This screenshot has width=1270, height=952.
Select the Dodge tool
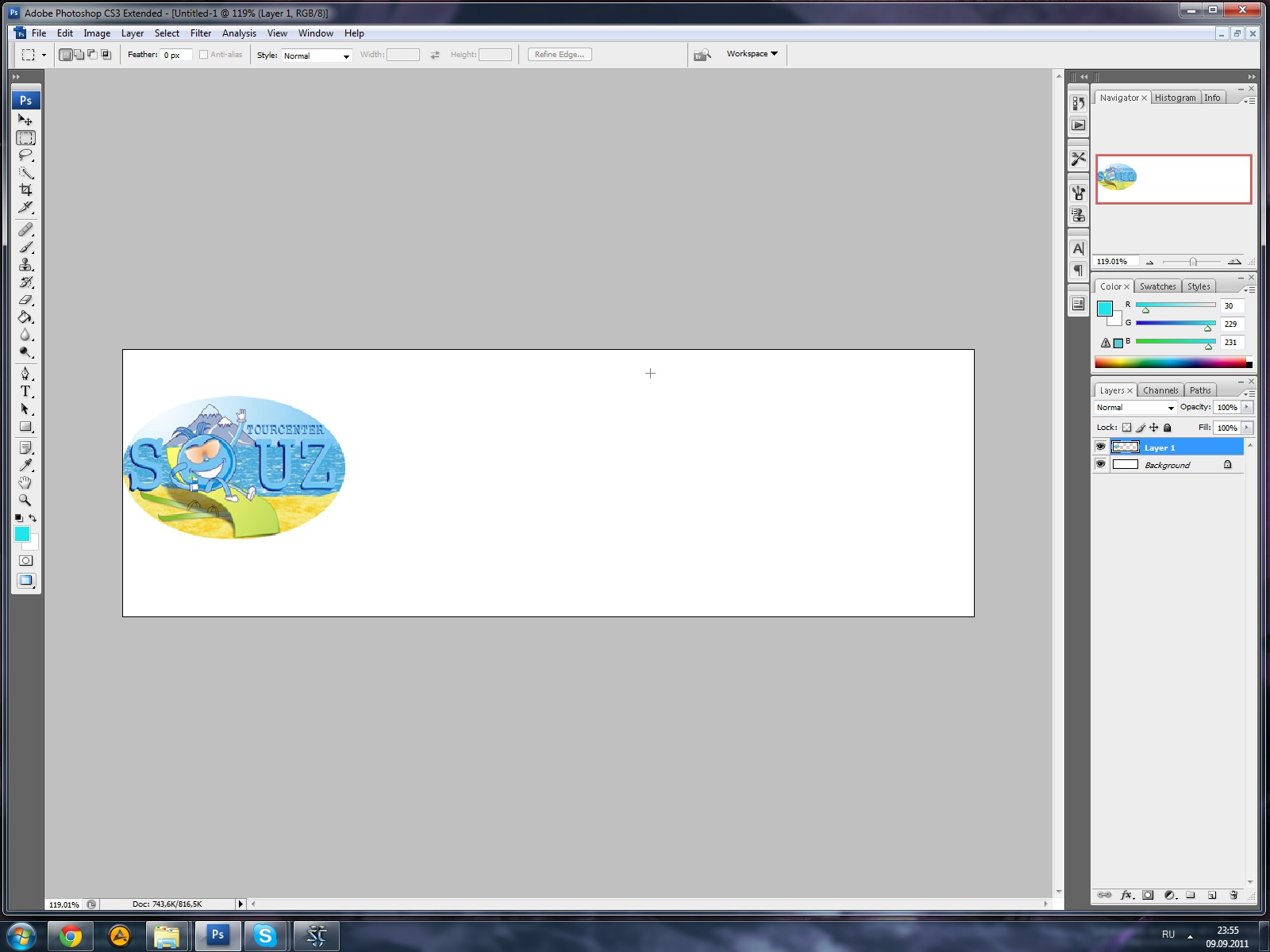(25, 351)
